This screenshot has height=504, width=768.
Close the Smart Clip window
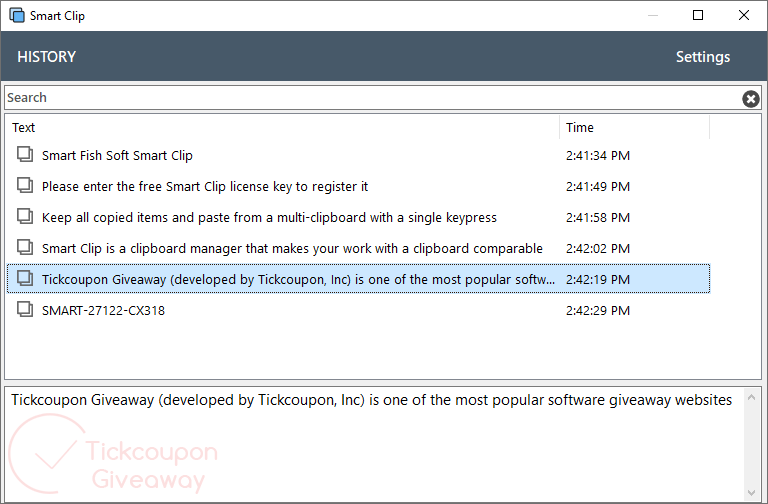(744, 16)
